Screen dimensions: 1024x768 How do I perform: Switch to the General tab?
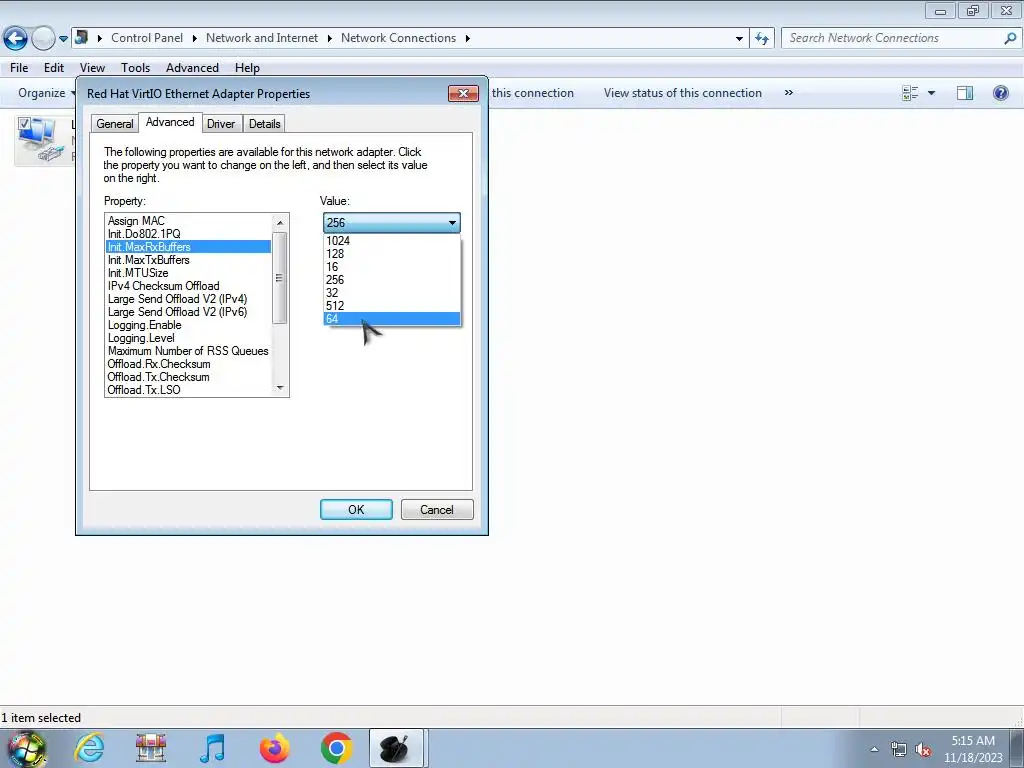click(115, 123)
